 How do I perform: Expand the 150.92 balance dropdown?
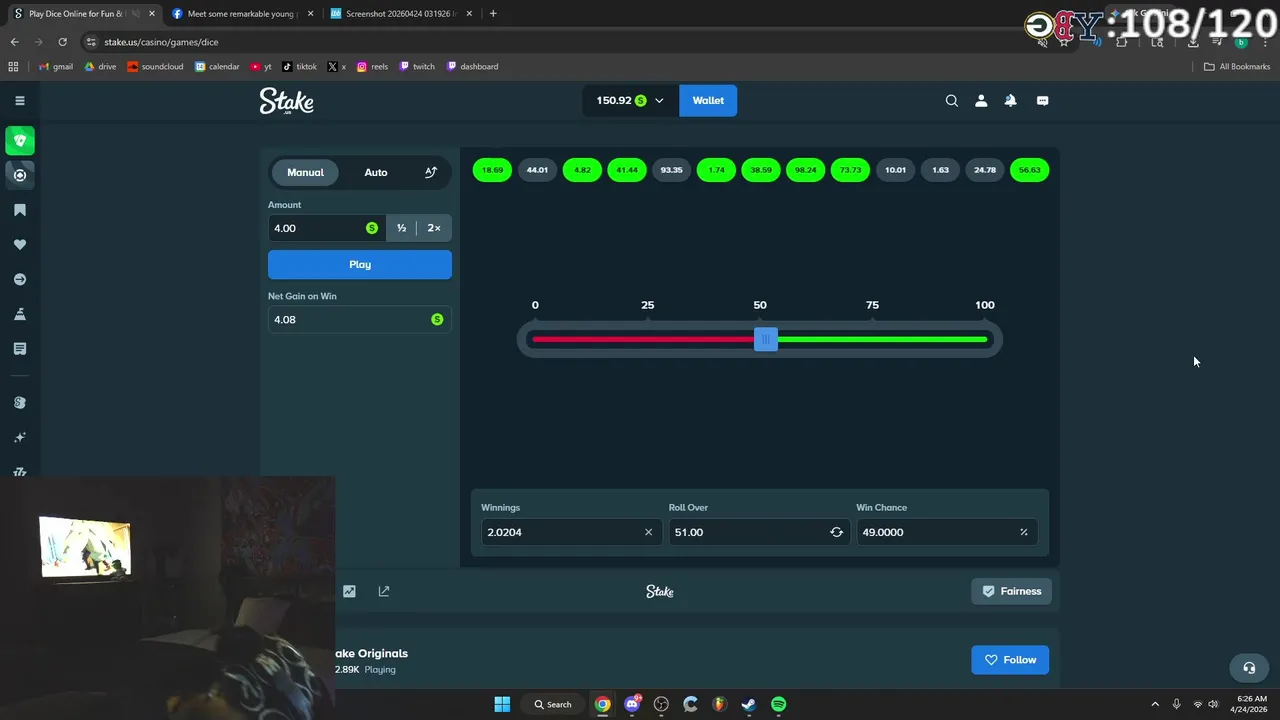pos(630,100)
